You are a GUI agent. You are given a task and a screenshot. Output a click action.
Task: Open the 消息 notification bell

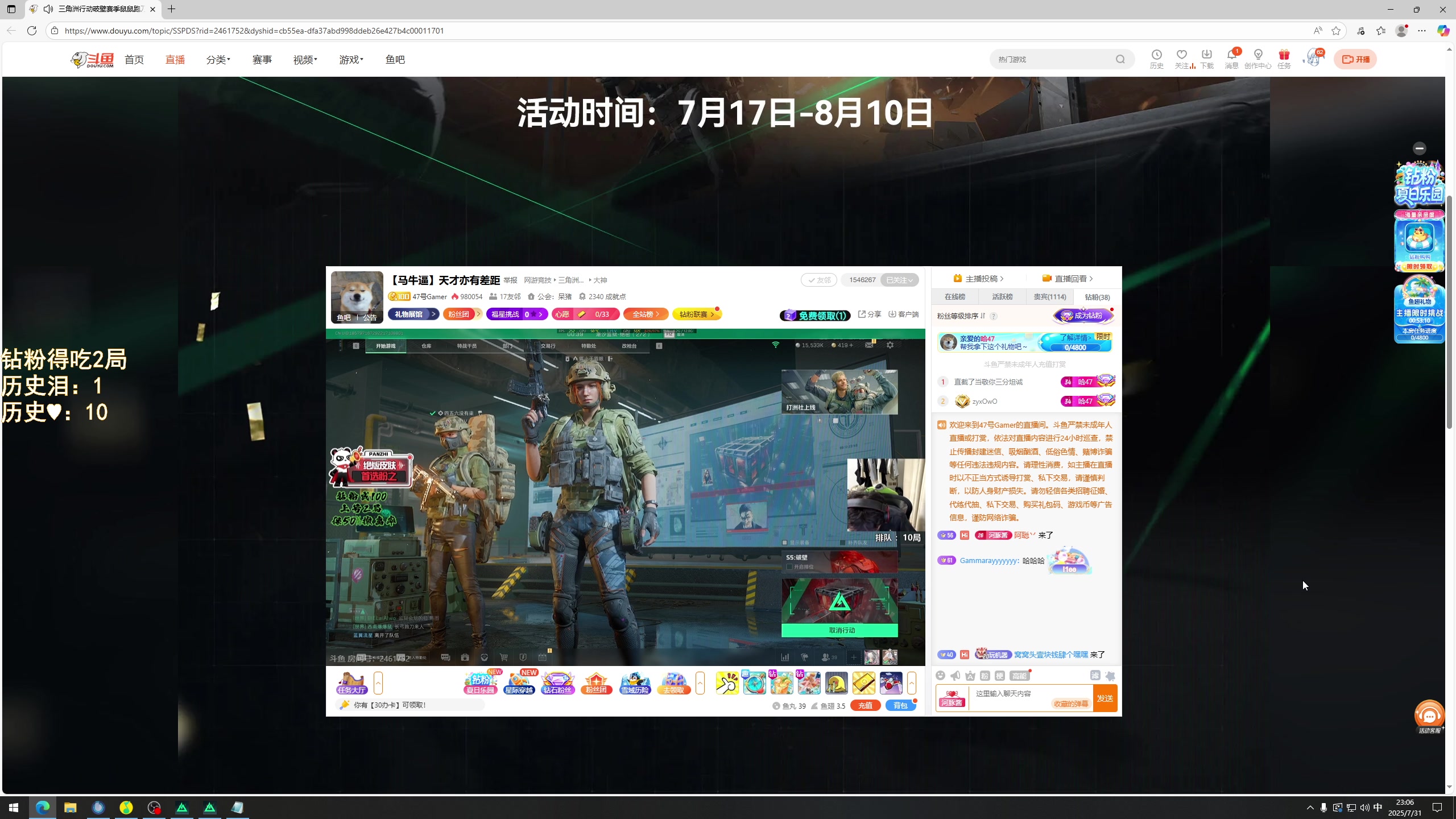[x=1231, y=59]
